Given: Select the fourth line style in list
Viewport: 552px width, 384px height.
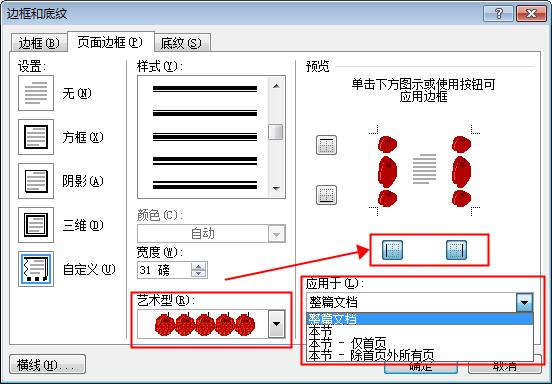Looking at the screenshot, I should click(x=205, y=161).
